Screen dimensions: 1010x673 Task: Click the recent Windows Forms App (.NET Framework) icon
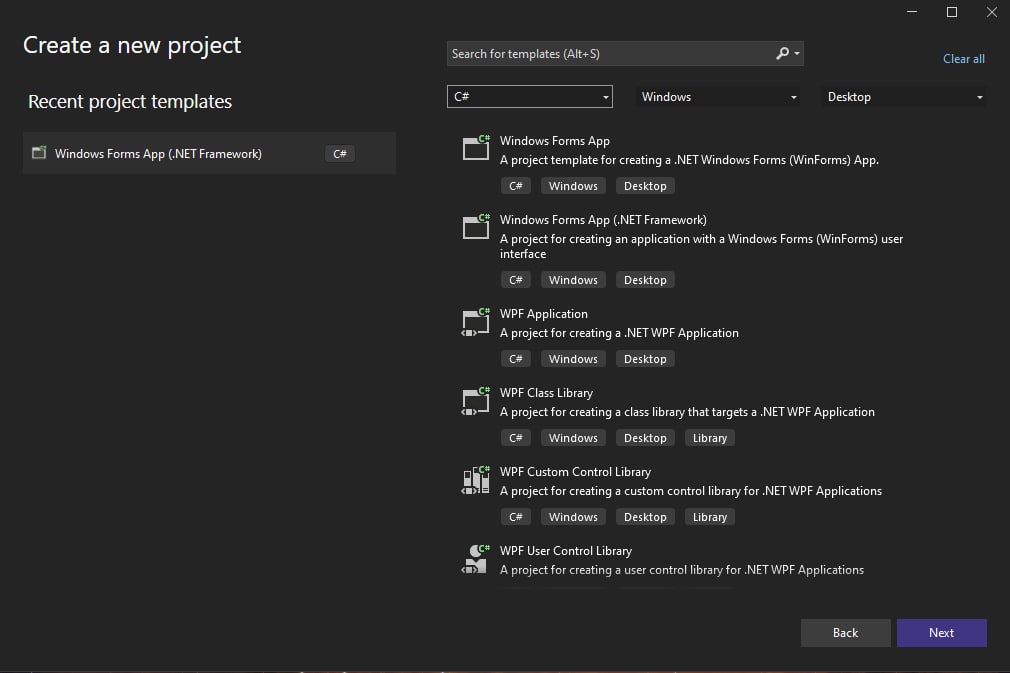tap(39, 153)
